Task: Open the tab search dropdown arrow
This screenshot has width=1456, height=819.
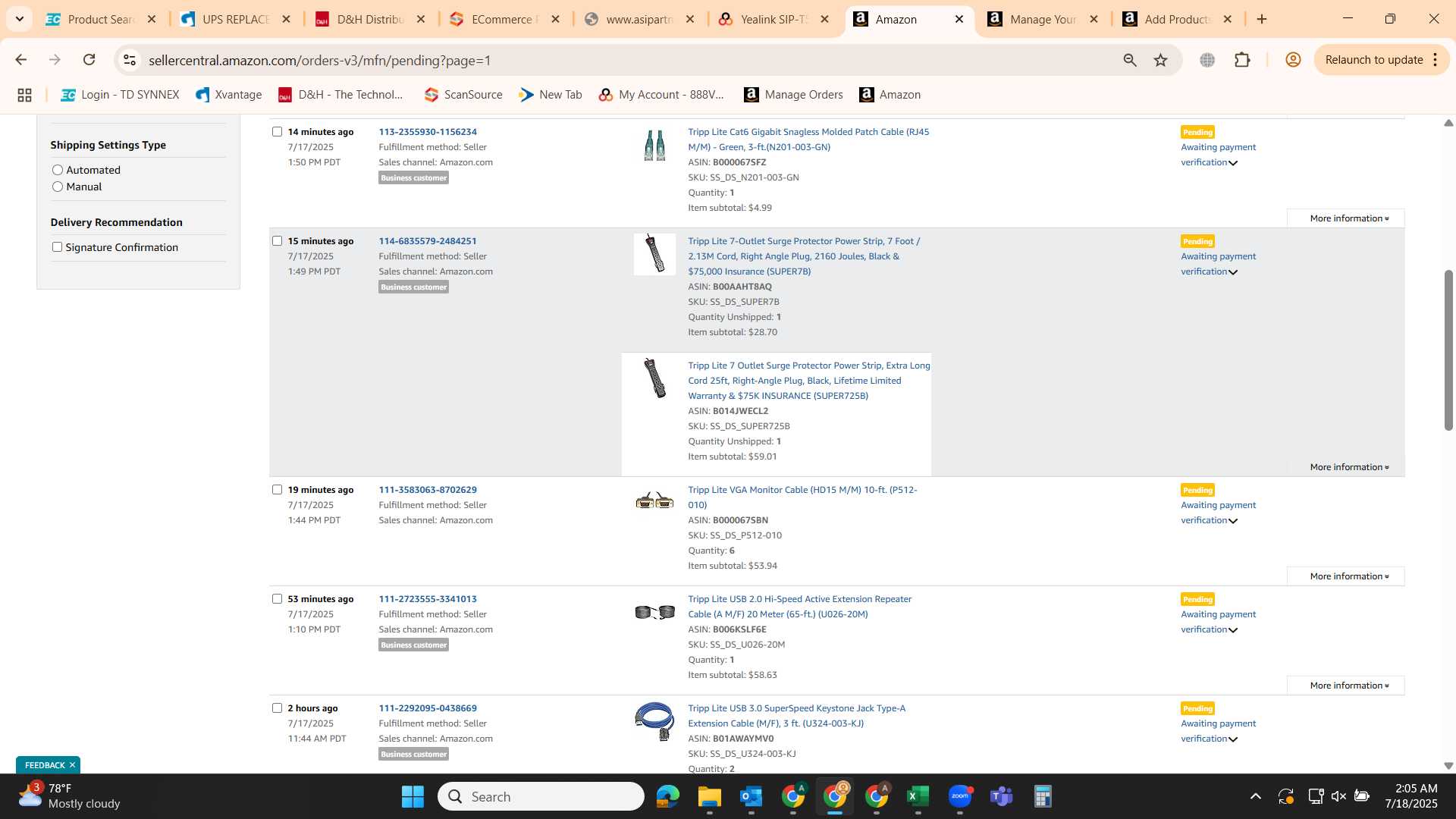Action: pos(19,19)
